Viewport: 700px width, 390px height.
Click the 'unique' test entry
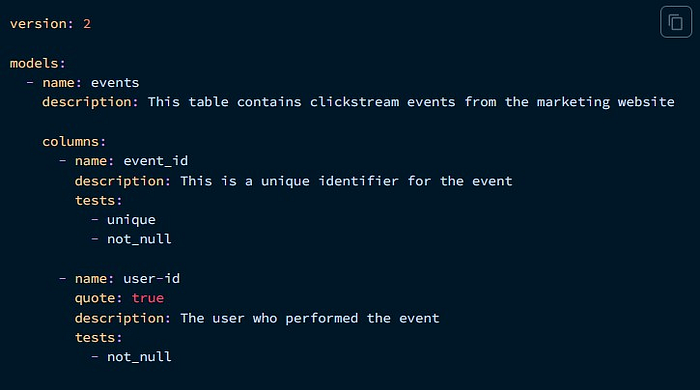coord(131,220)
